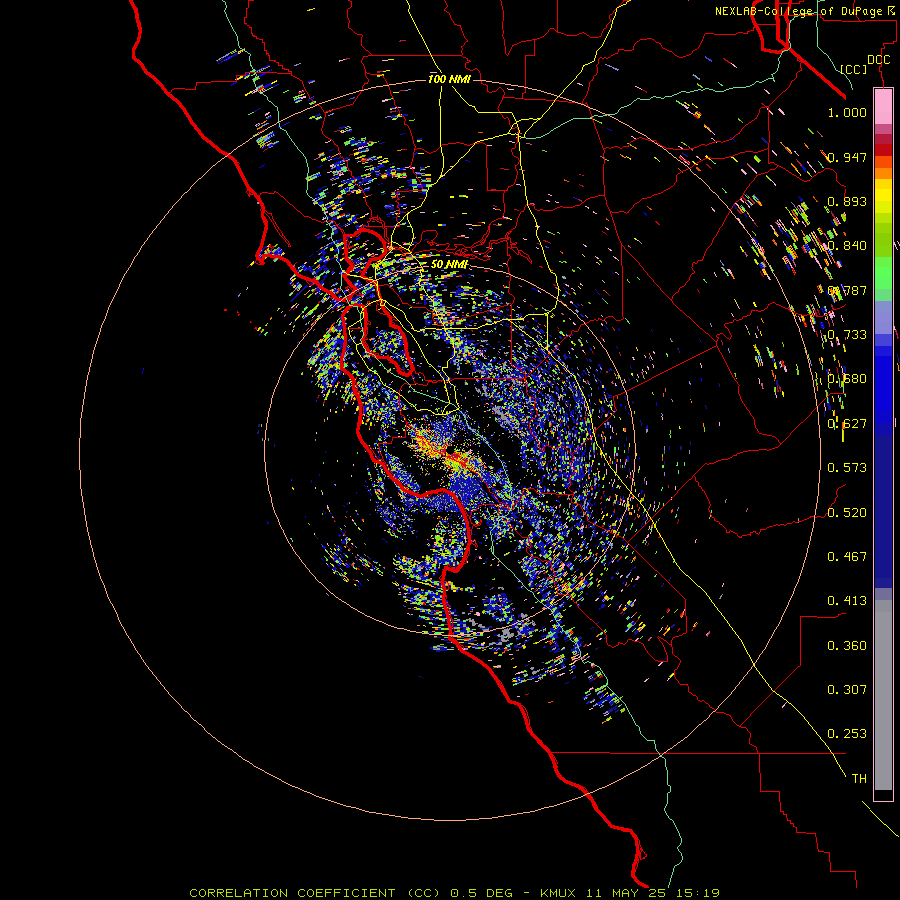The height and width of the screenshot is (900, 900).
Task: Click the 0.5 DEG elevation text
Action: [x=482, y=893]
